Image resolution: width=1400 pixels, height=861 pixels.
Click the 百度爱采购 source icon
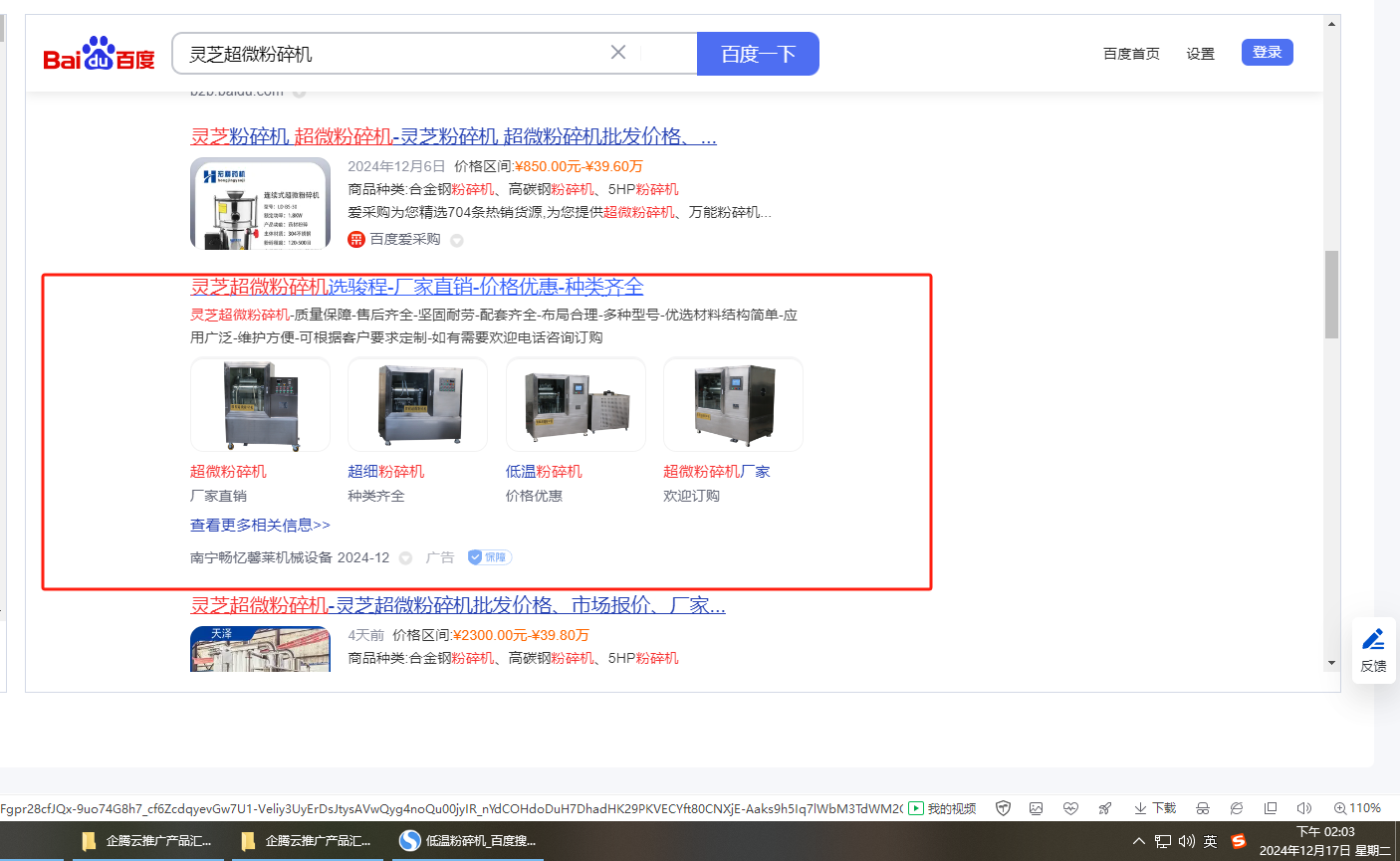coord(356,240)
